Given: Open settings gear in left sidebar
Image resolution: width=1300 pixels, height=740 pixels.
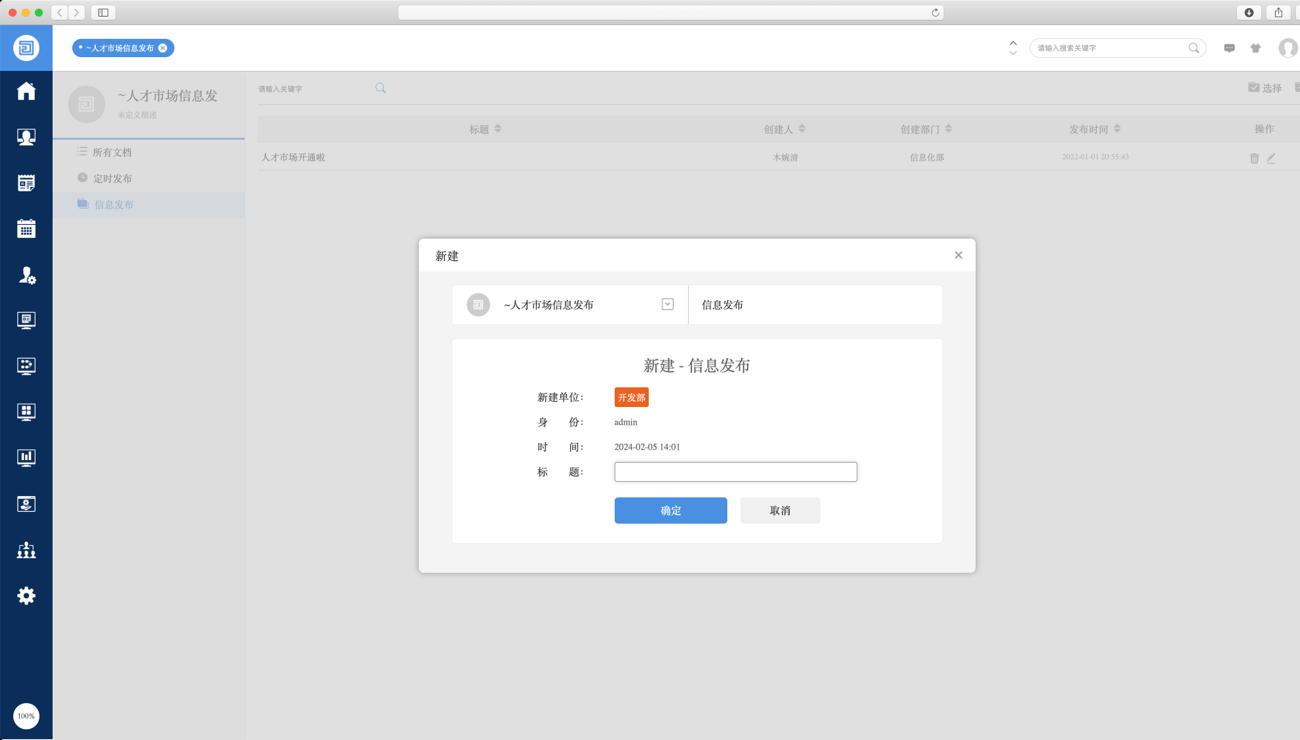Looking at the screenshot, I should click(26, 596).
